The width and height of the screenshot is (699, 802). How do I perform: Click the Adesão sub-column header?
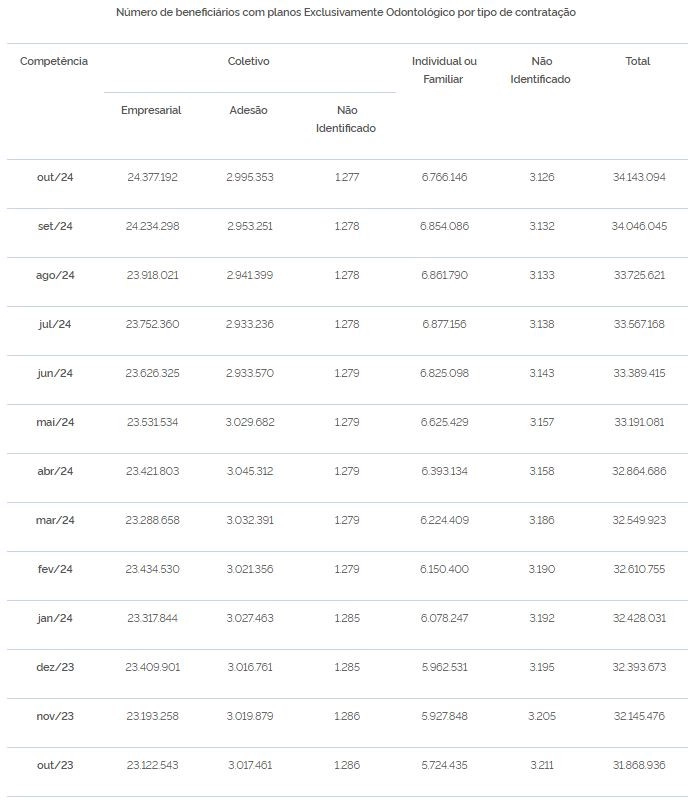coord(249,110)
